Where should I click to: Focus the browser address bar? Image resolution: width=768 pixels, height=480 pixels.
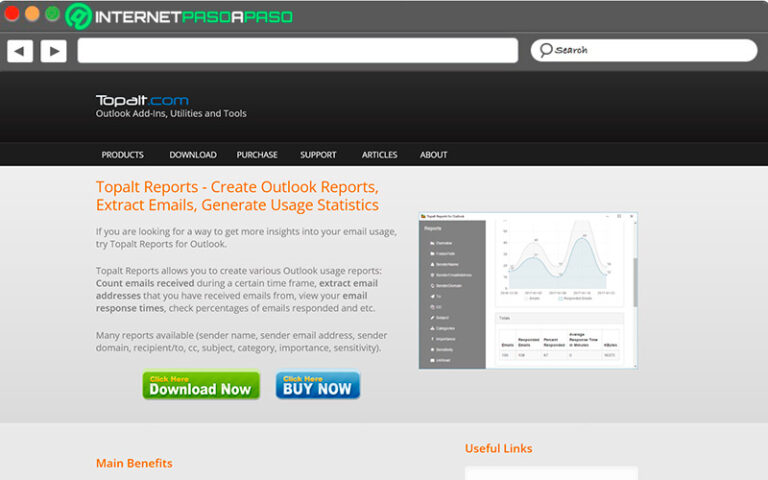(297, 51)
